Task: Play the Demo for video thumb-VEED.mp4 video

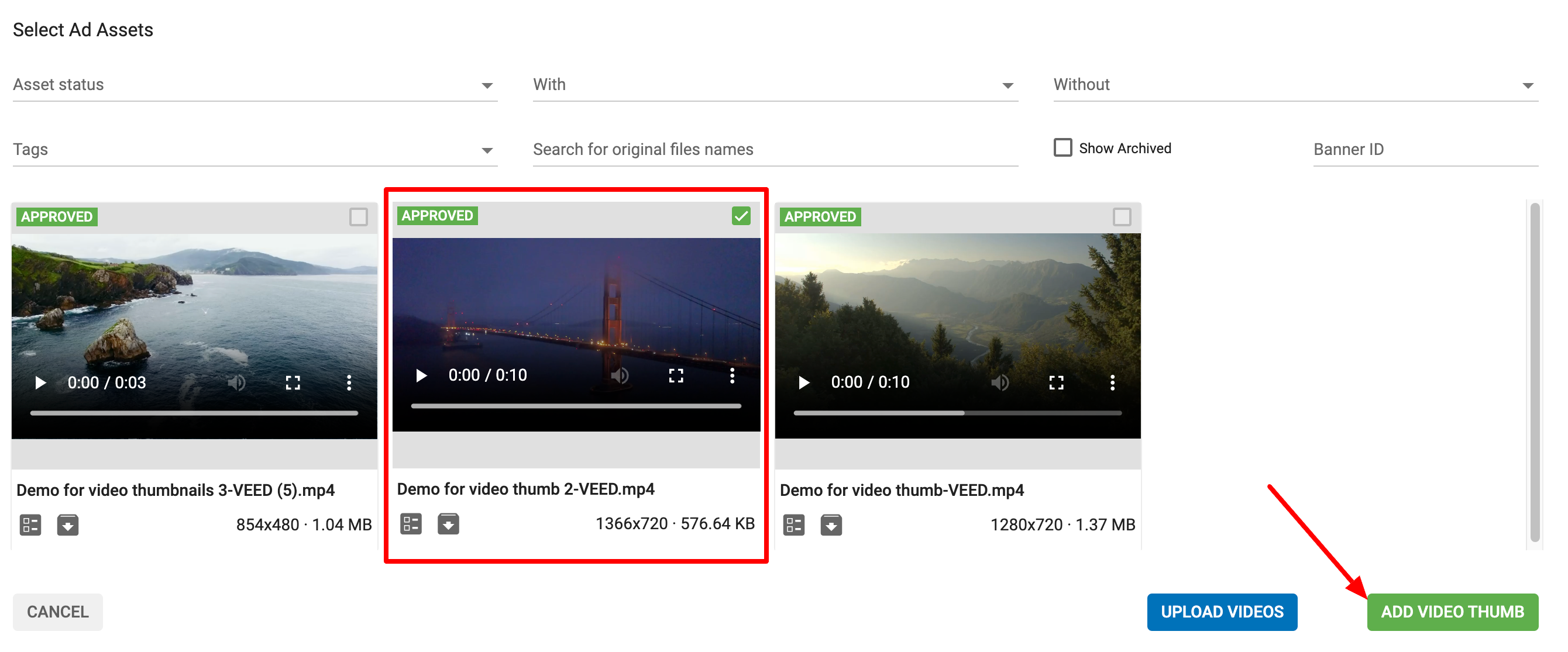Action: click(x=803, y=382)
